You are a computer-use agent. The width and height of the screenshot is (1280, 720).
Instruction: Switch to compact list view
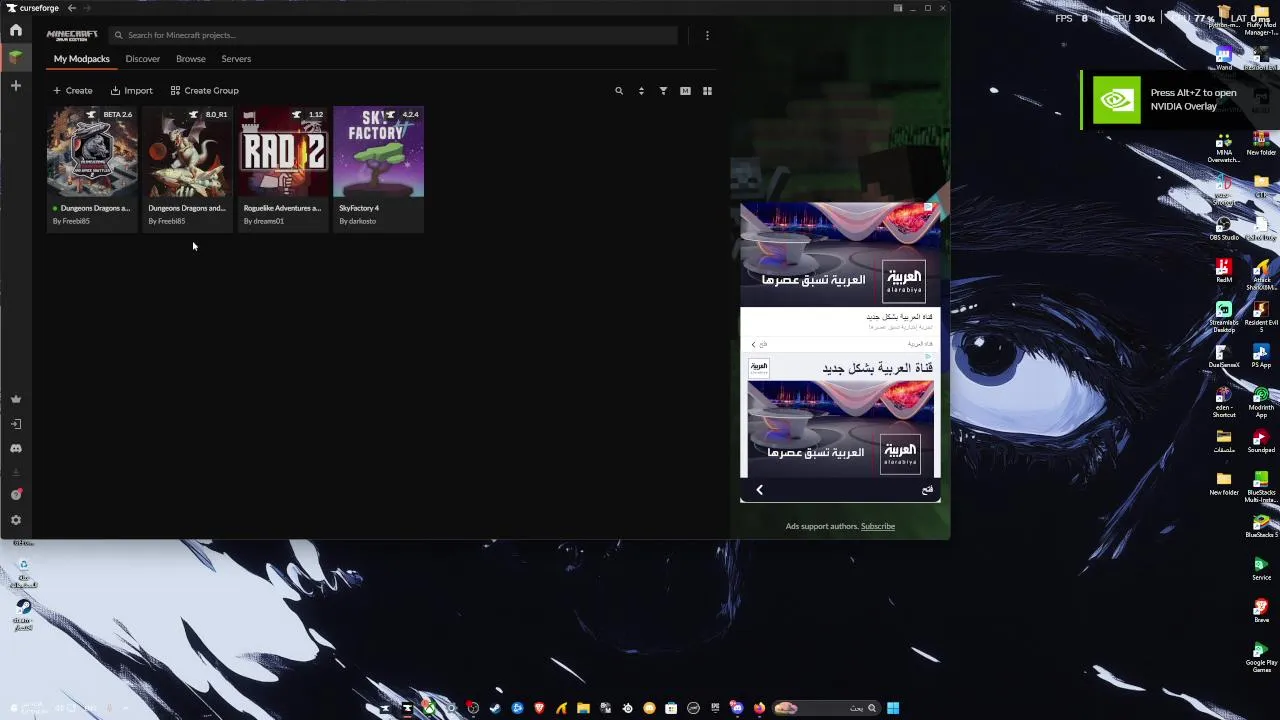[x=685, y=91]
